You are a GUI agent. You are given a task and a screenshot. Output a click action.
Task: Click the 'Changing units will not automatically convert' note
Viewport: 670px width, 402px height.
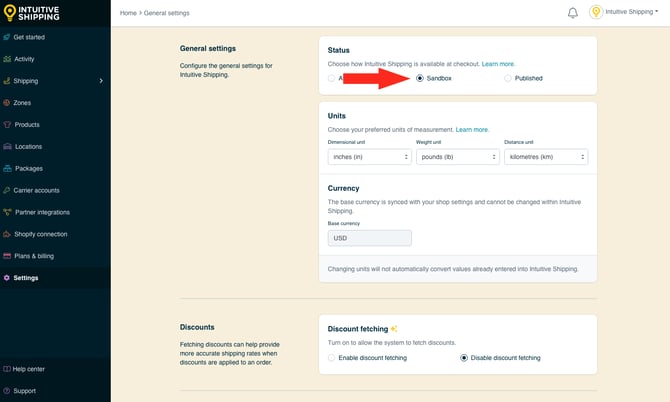(x=453, y=269)
